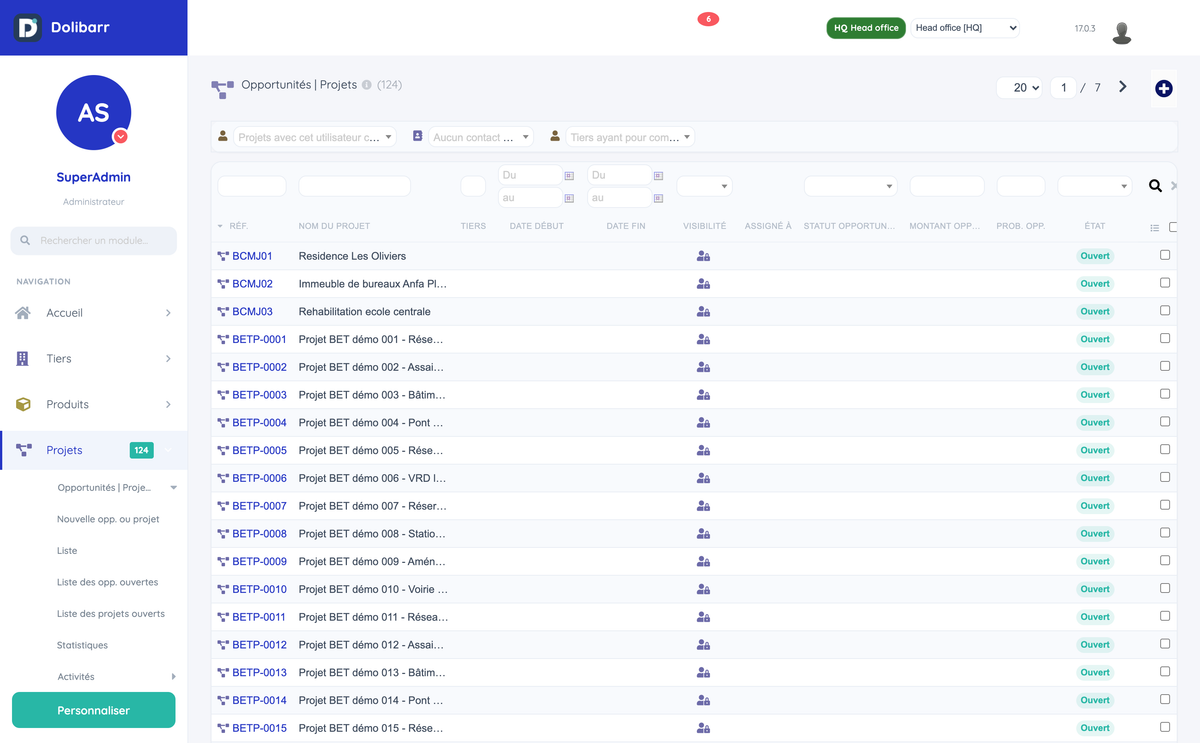Open calendar picker for start date au
Image resolution: width=1200 pixels, height=743 pixels.
coord(569,198)
